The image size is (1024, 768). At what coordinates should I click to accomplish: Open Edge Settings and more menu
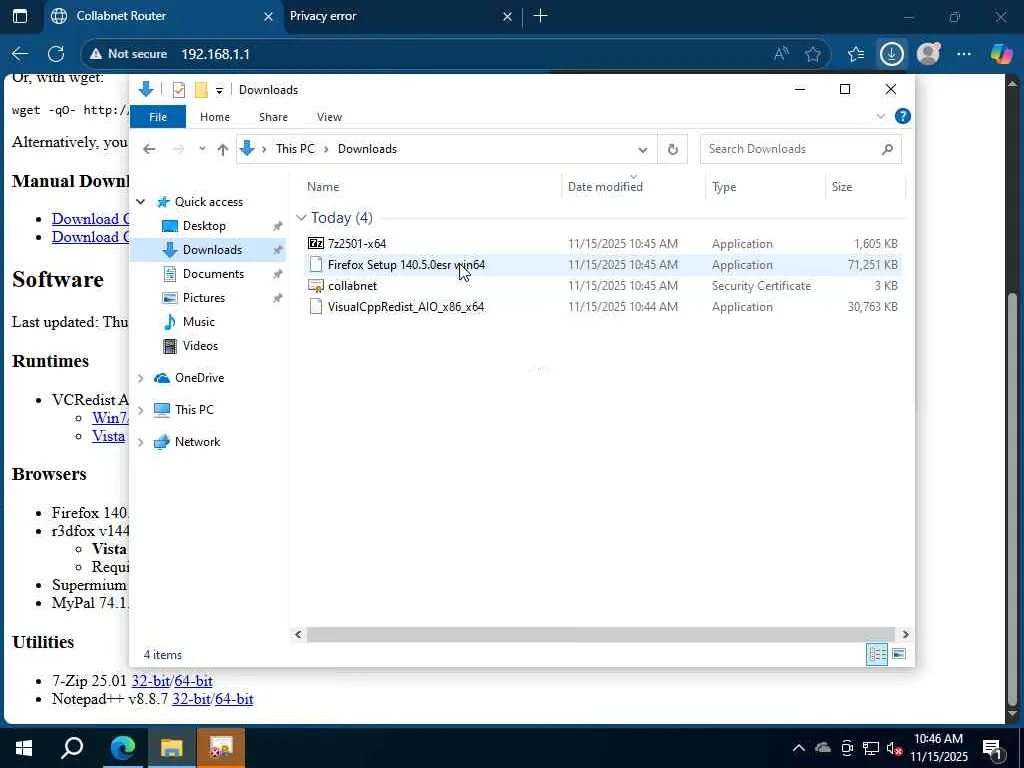964,54
